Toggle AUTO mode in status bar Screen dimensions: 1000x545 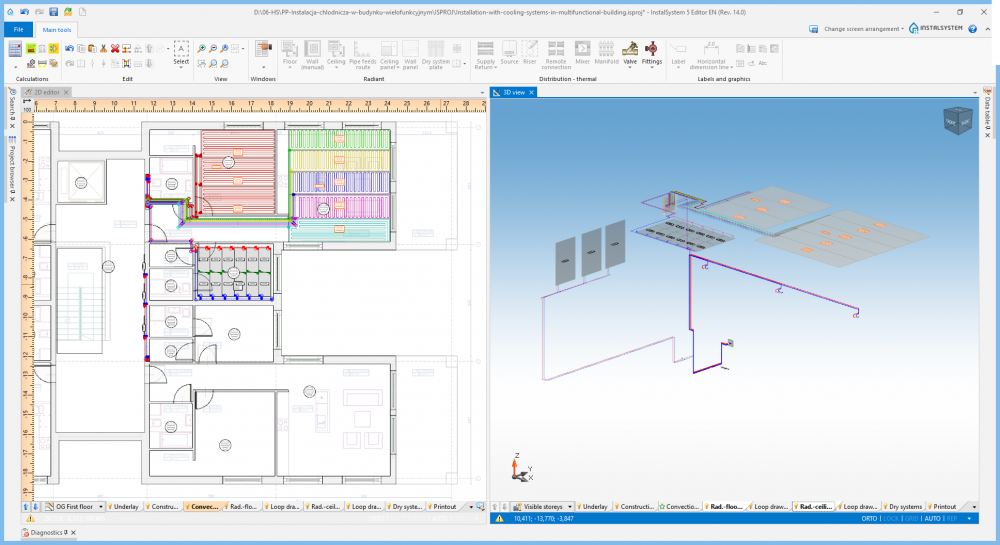click(x=932, y=519)
